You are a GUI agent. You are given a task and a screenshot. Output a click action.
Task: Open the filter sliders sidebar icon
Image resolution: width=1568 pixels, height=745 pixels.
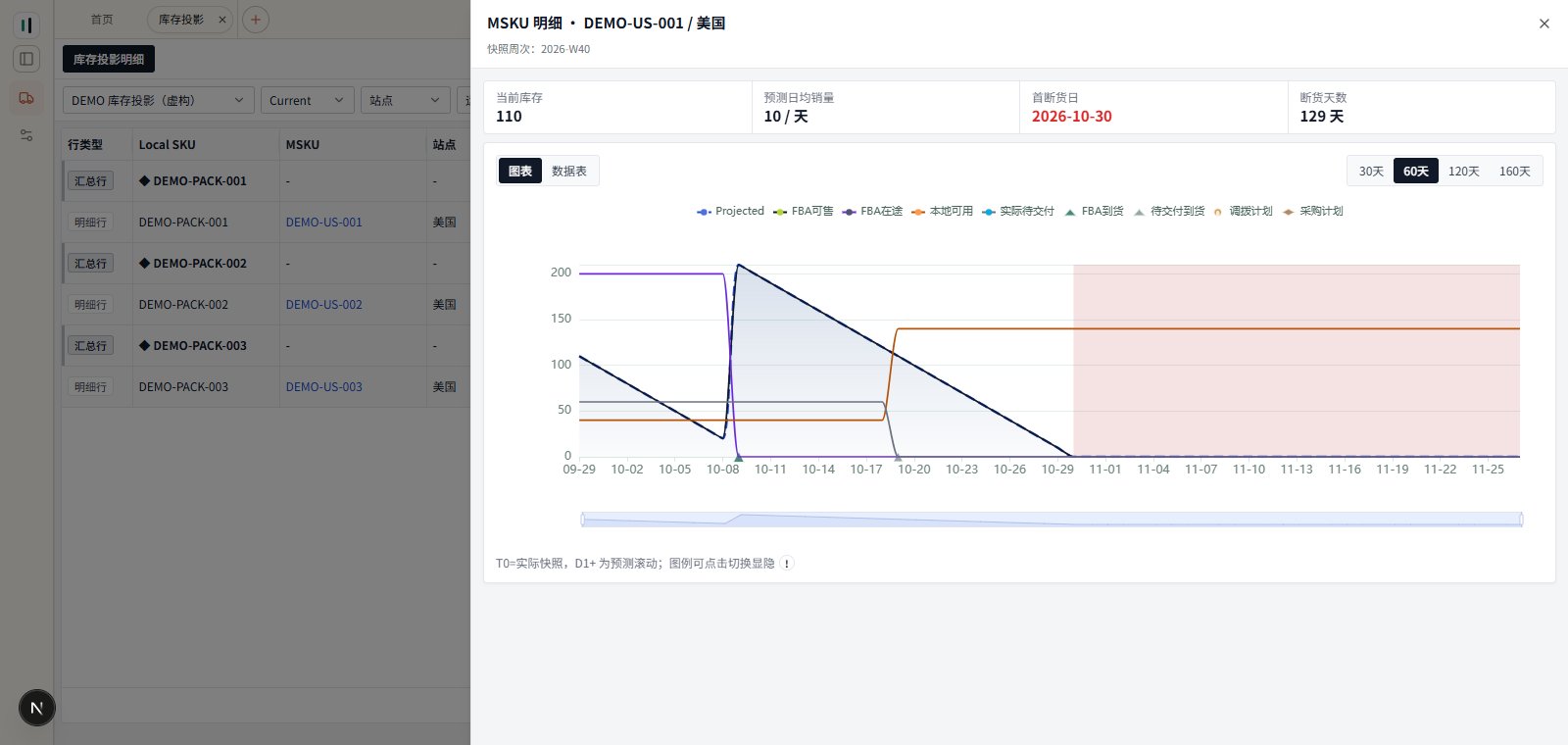[x=26, y=135]
